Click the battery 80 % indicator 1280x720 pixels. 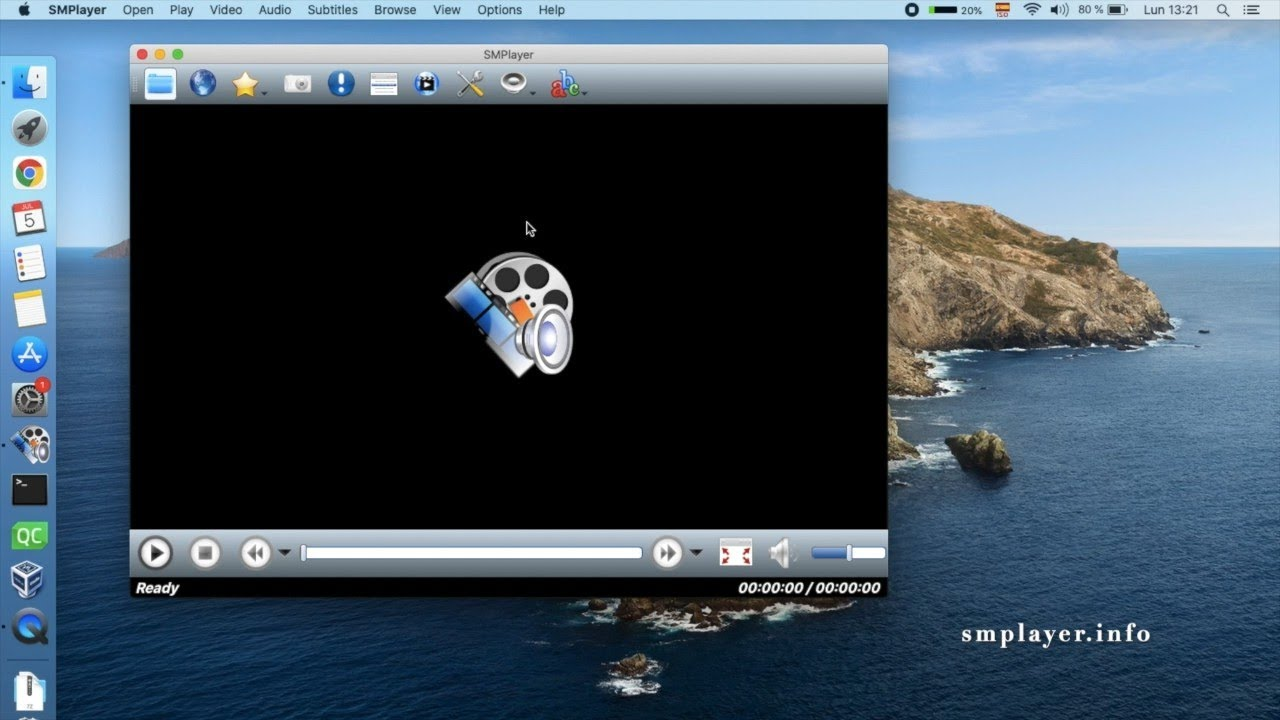(1103, 10)
